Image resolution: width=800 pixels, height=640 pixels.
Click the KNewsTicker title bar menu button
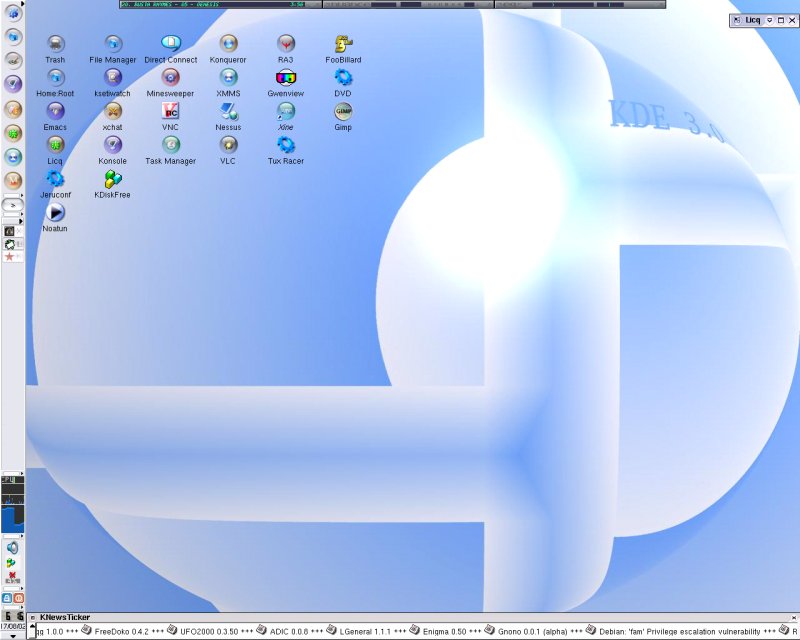(x=33, y=617)
